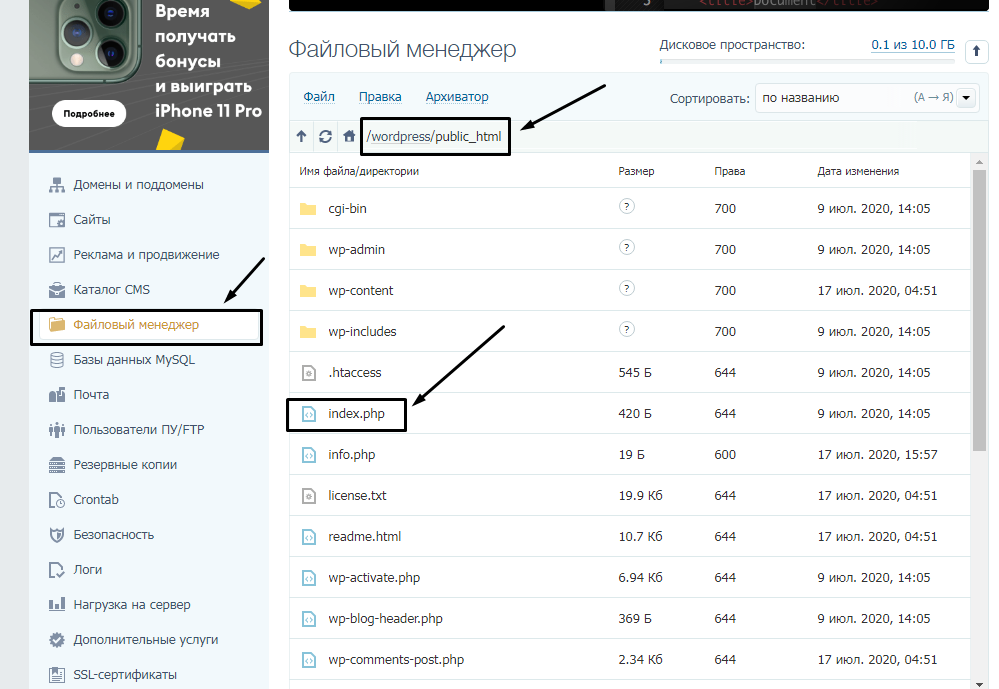Select the index.php file
The width and height of the screenshot is (999, 689).
point(356,414)
